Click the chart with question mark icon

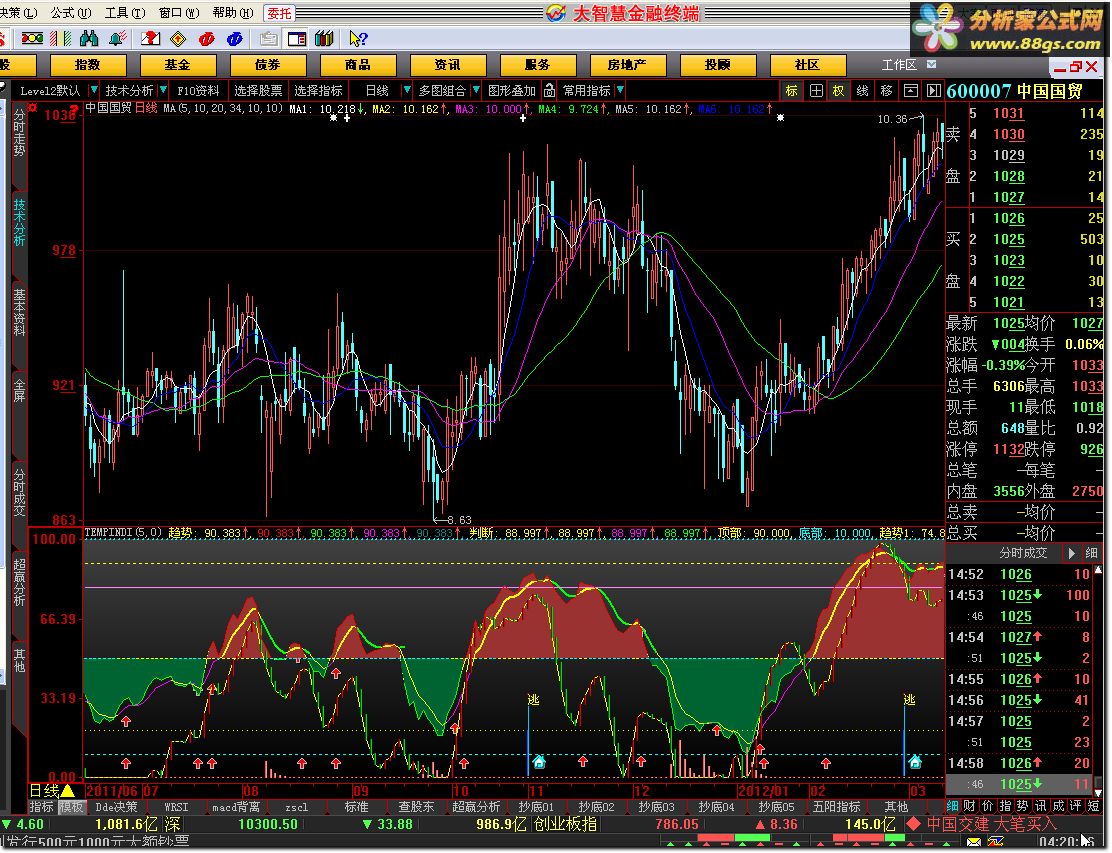click(x=150, y=39)
